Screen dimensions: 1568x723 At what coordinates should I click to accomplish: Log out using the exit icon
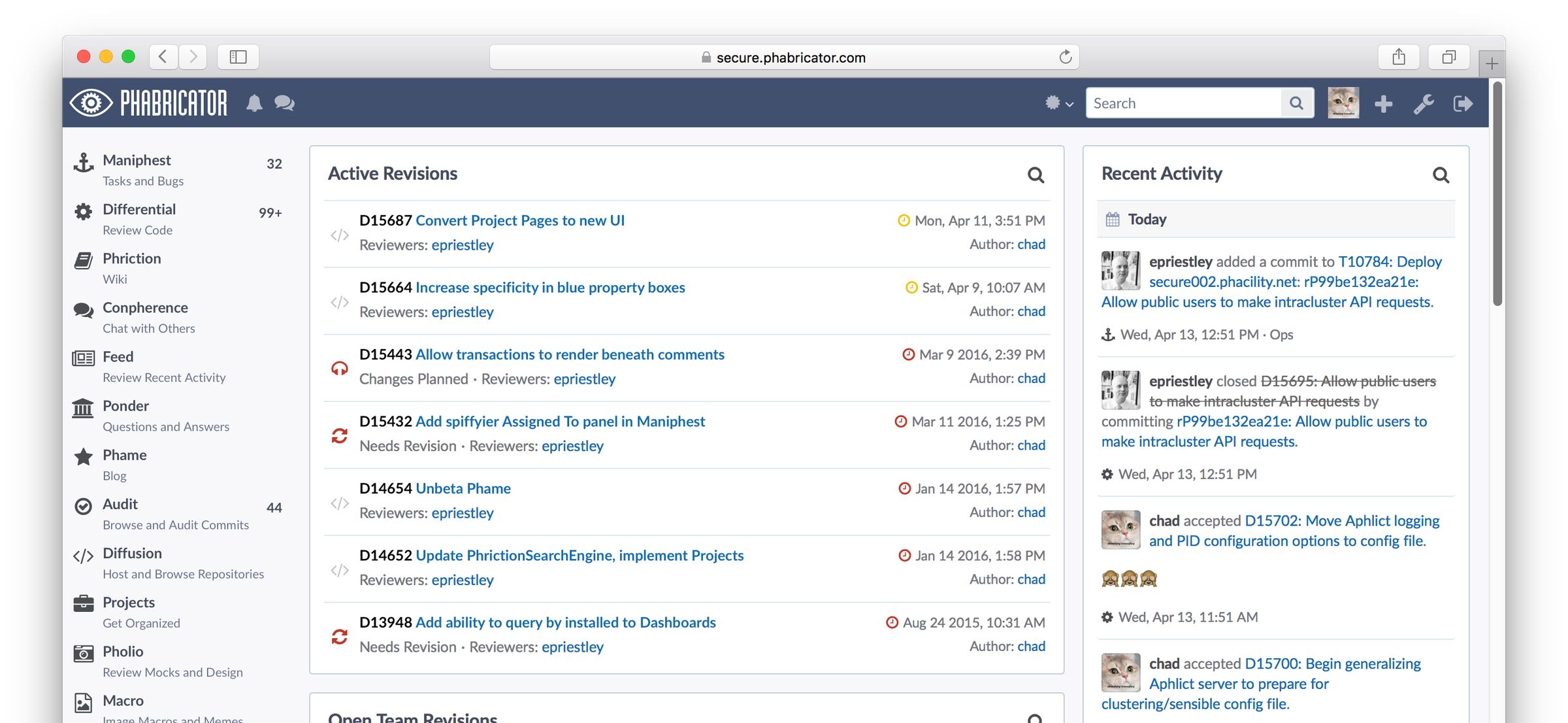pos(1463,103)
